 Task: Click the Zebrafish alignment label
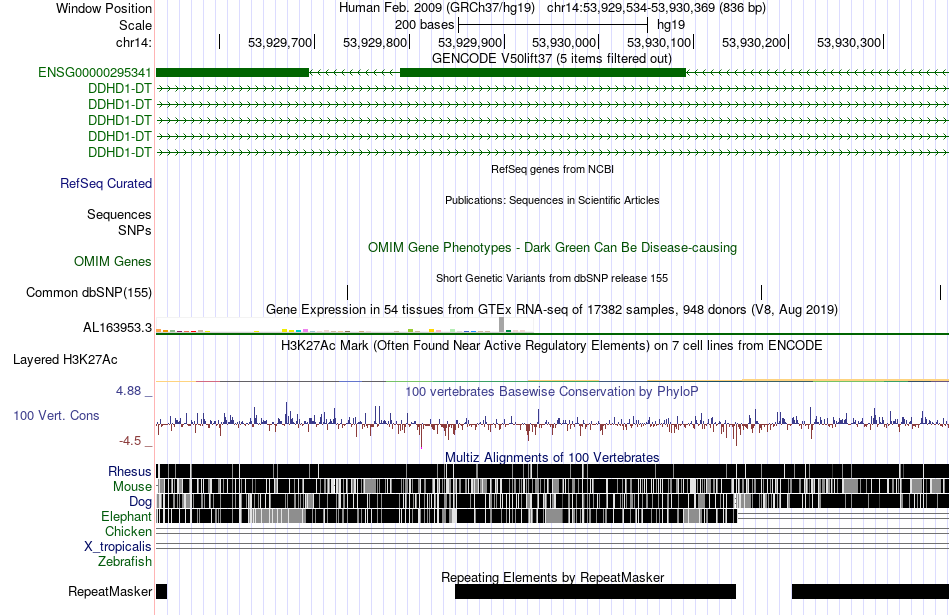point(125,562)
